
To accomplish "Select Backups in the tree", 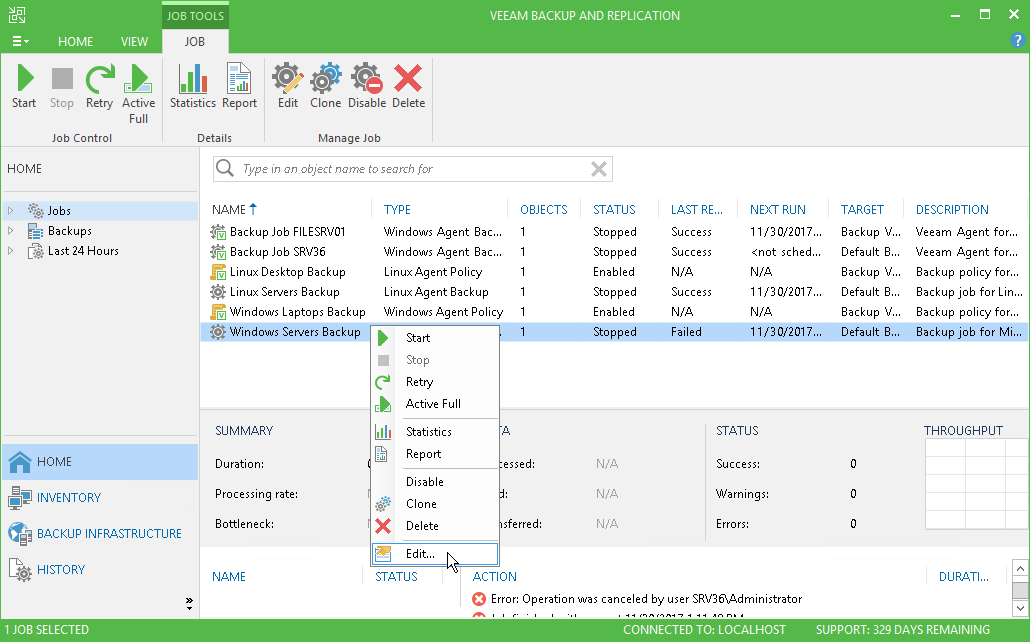I will [70, 231].
